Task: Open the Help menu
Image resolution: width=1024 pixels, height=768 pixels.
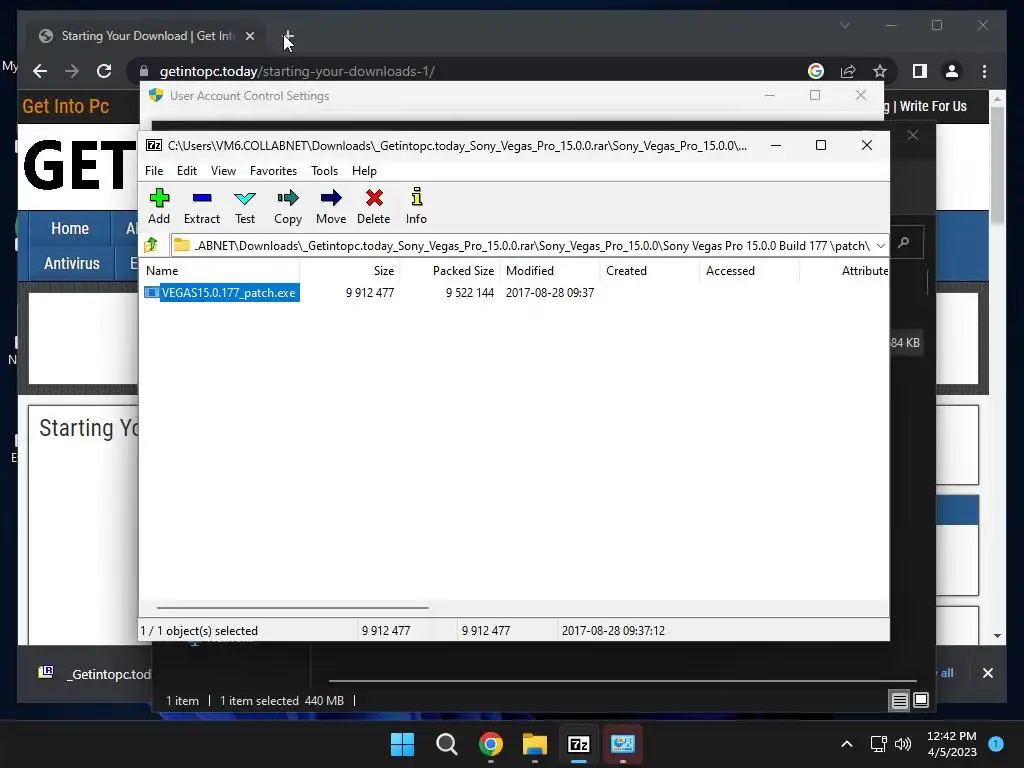Action: click(x=364, y=170)
